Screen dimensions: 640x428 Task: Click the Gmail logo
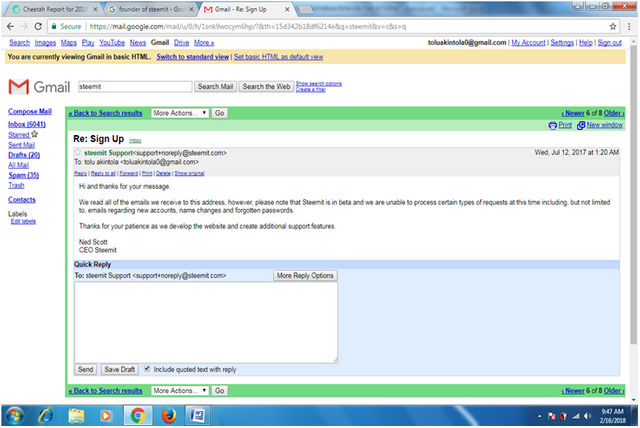(x=39, y=86)
